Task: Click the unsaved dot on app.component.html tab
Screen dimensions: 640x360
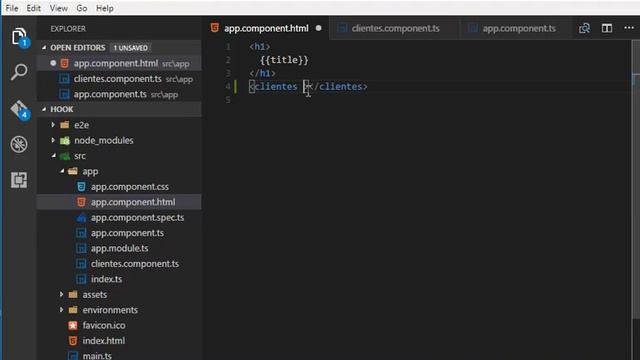Action: [318, 28]
